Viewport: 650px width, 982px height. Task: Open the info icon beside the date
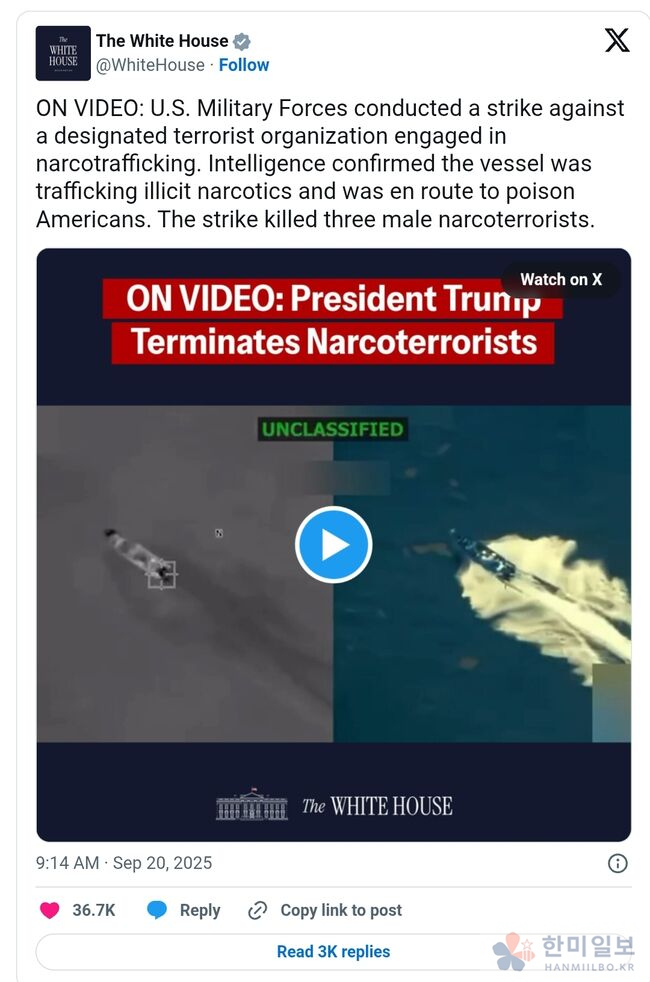tap(617, 864)
